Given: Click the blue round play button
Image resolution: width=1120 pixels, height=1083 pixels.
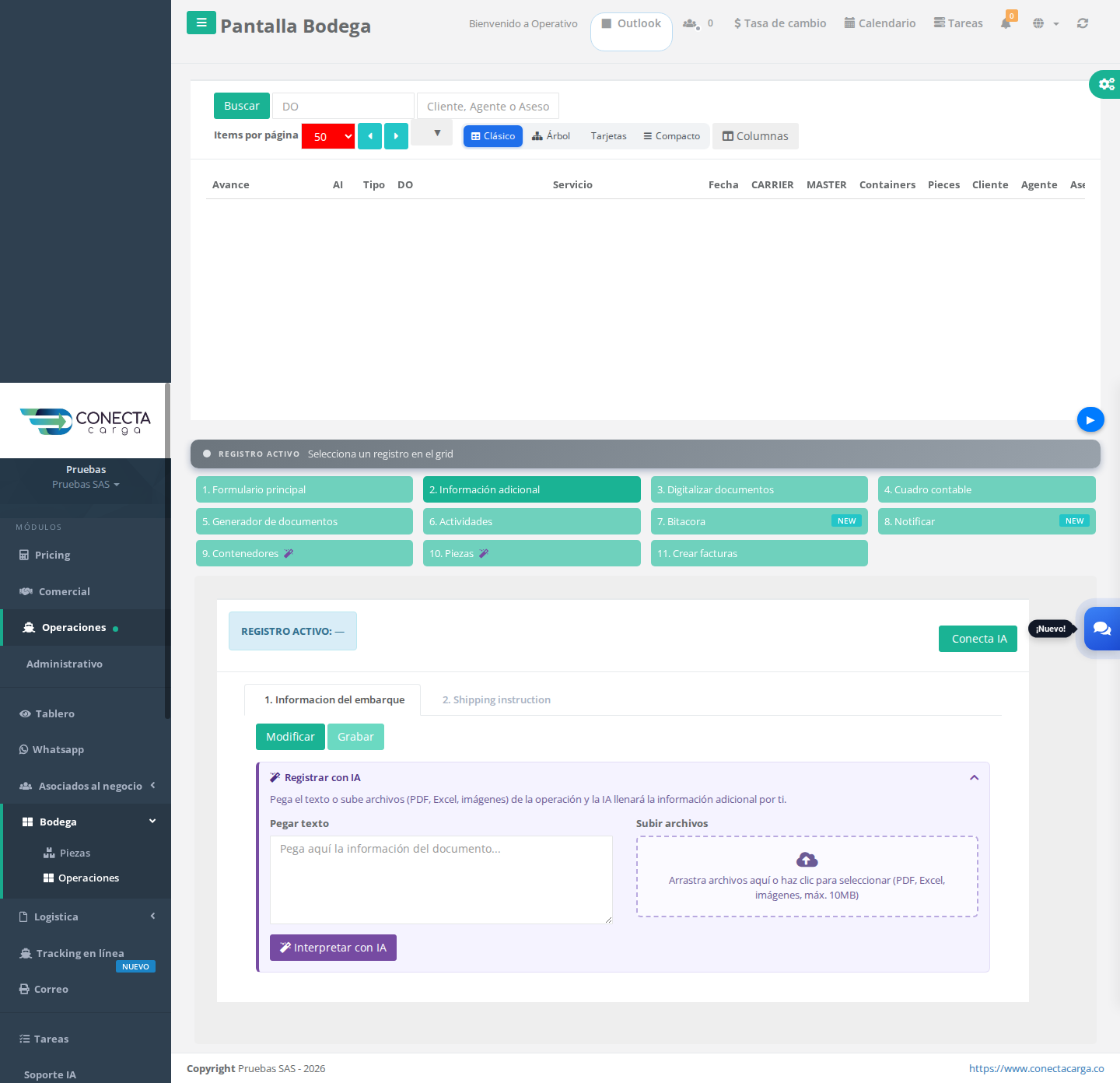Looking at the screenshot, I should coord(1090,420).
